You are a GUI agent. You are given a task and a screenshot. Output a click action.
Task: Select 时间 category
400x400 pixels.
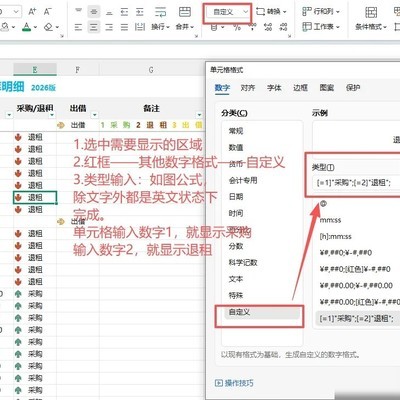(x=236, y=213)
